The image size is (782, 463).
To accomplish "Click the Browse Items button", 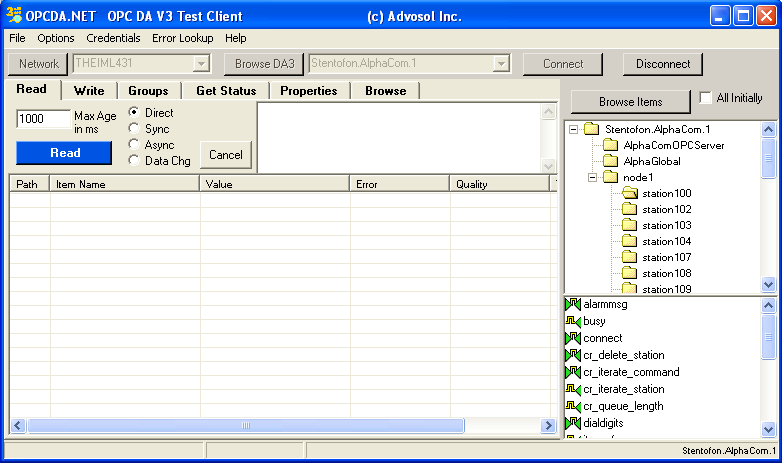I will click(x=630, y=101).
